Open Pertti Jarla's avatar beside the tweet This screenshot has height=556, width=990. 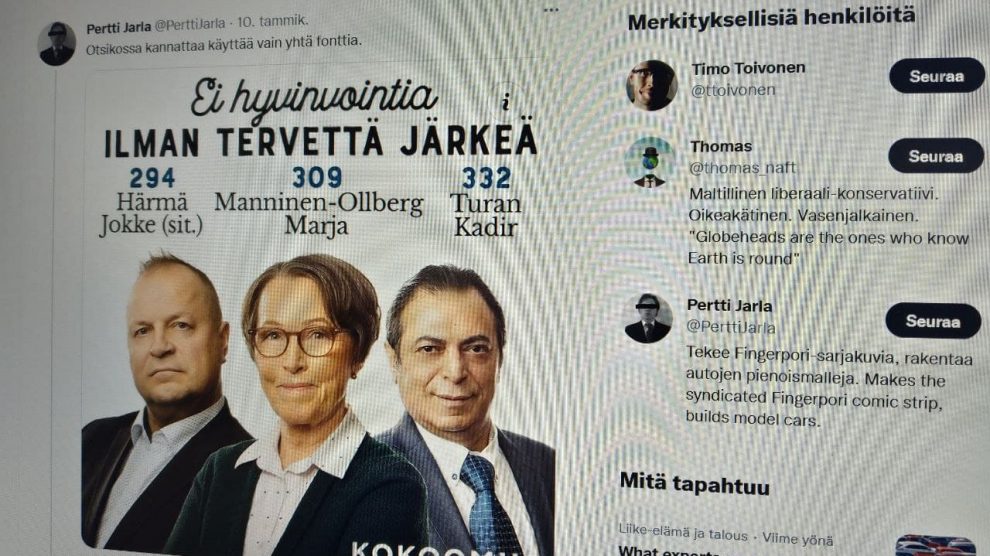coord(57,43)
